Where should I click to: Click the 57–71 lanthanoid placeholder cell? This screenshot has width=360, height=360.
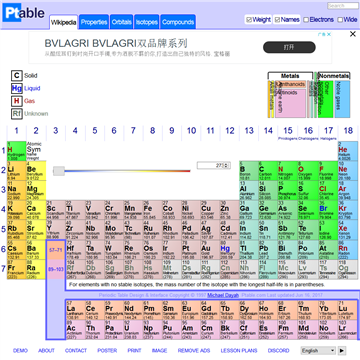[56, 250]
